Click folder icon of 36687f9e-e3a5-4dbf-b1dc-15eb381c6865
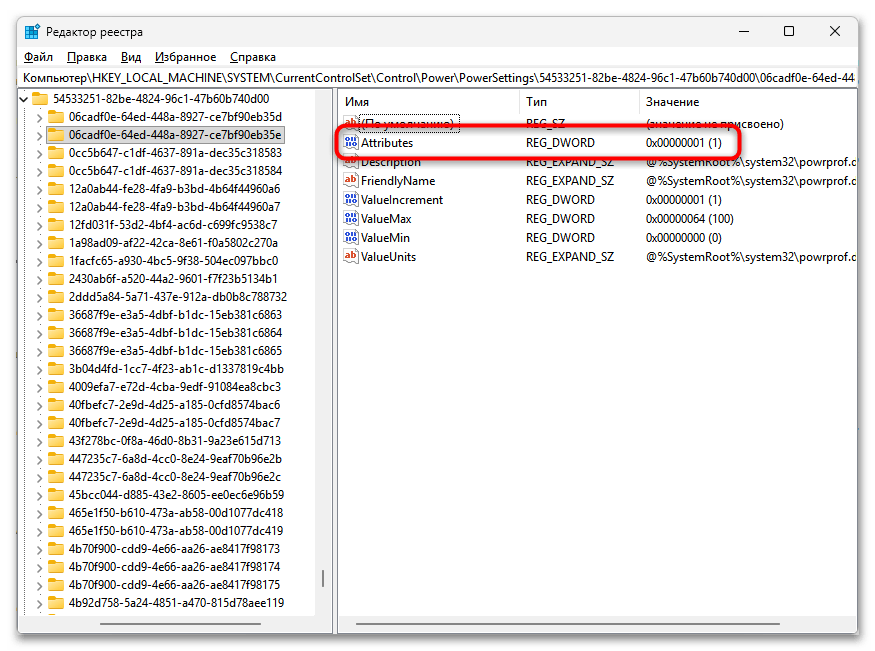 [55, 350]
